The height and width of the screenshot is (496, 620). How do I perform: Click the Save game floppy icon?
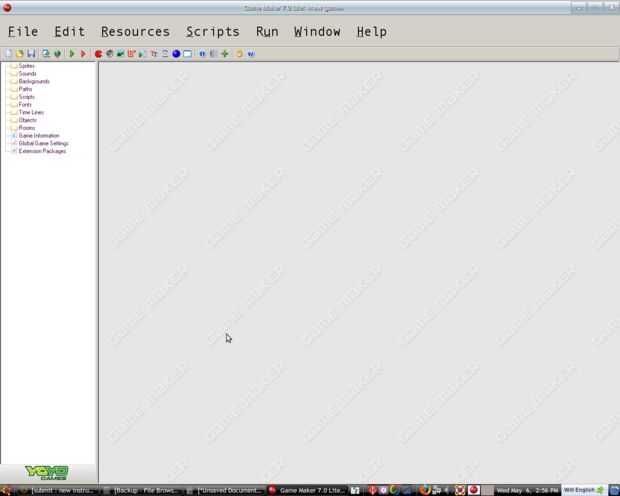coord(31,53)
